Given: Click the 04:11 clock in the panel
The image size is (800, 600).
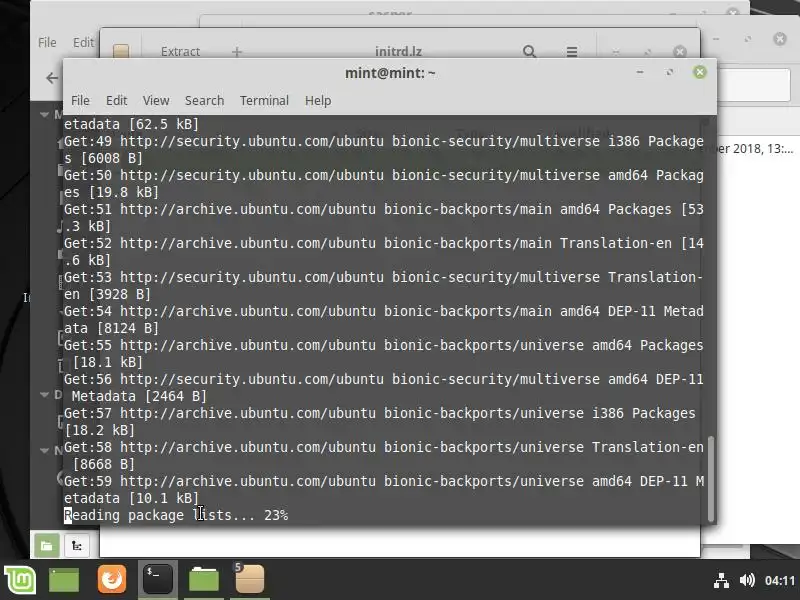Looking at the screenshot, I should pyautogui.click(x=780, y=581).
